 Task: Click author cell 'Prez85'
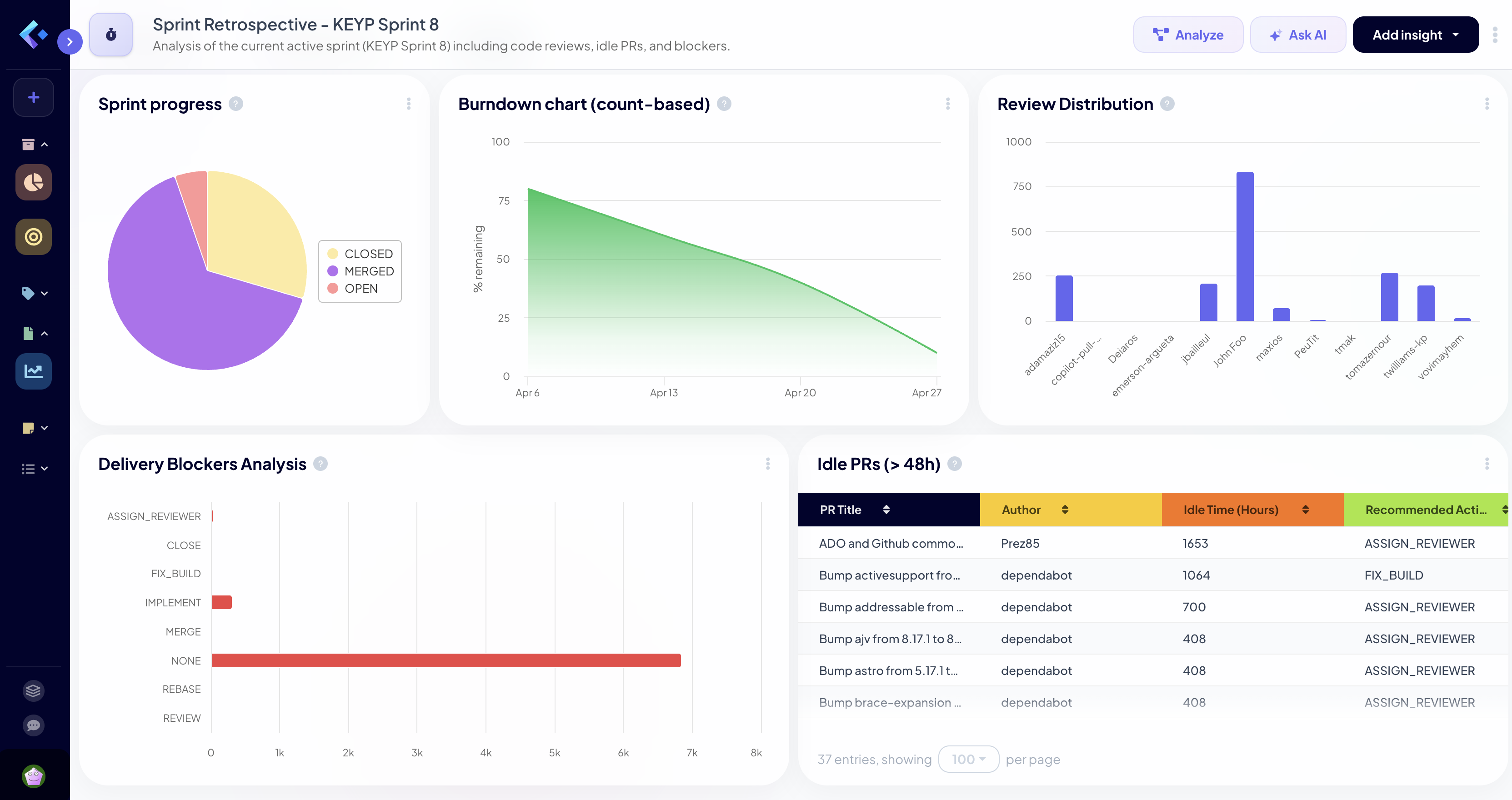tap(1020, 543)
